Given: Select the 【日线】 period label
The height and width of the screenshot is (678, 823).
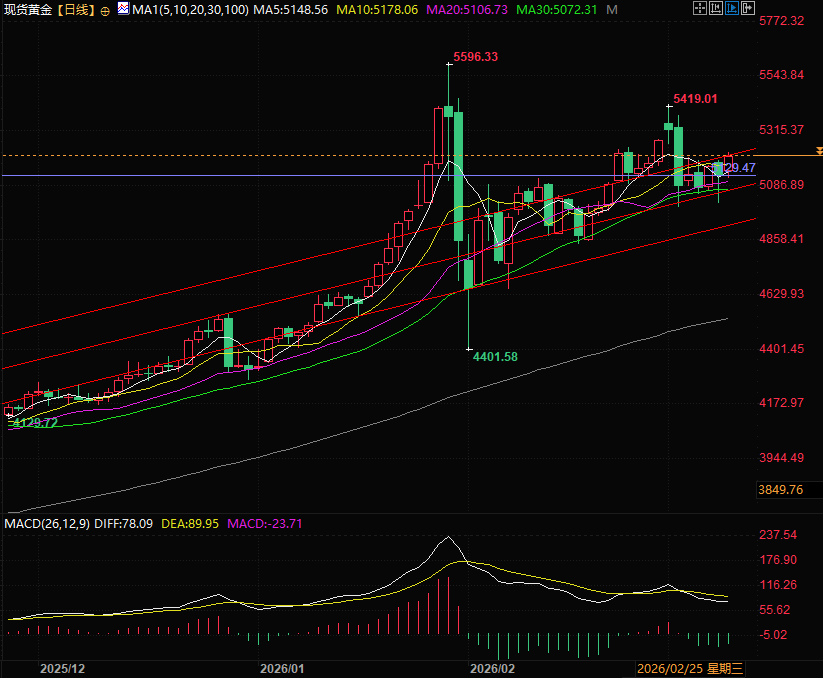Looking at the screenshot, I should click(76, 10).
